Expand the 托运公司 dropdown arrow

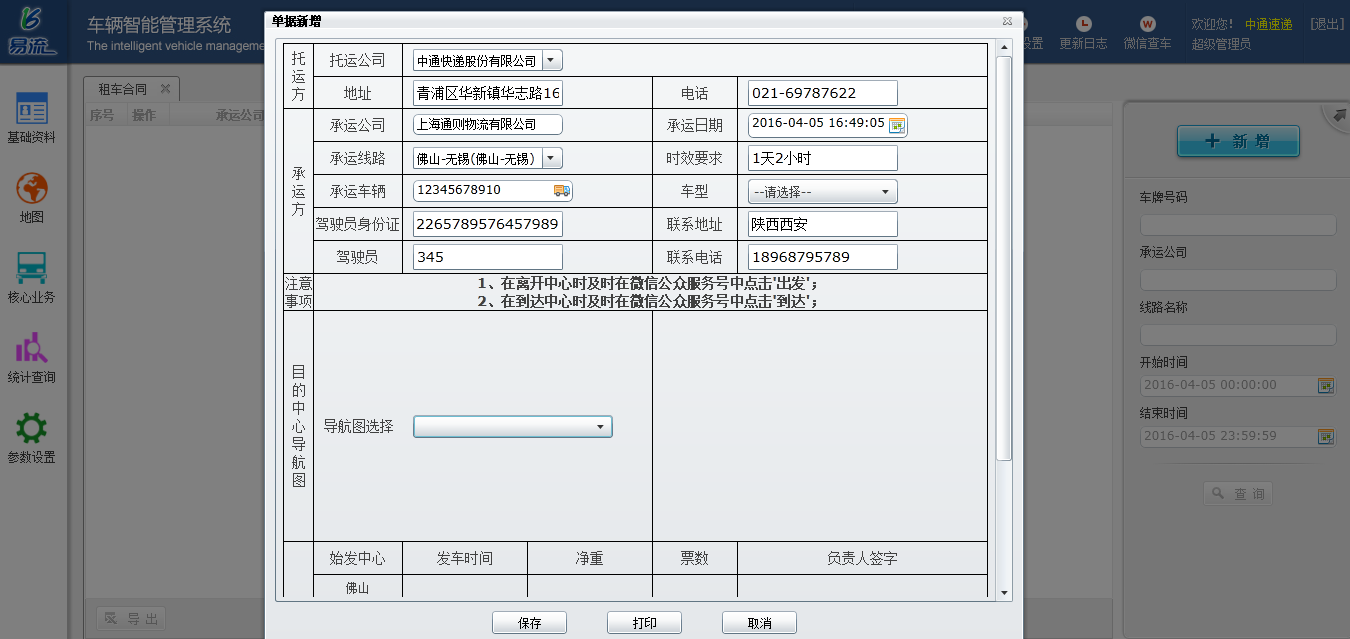(x=552, y=61)
